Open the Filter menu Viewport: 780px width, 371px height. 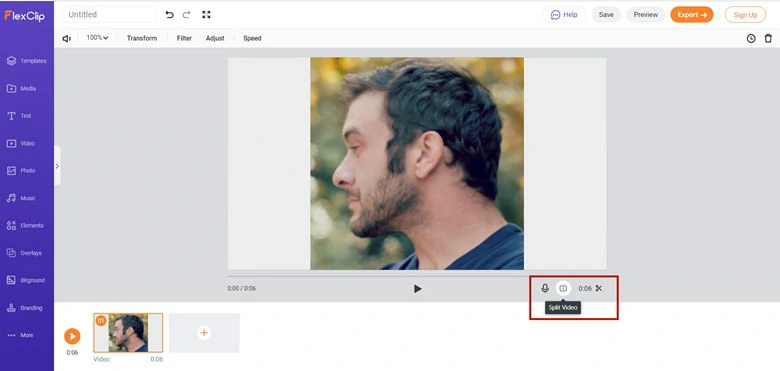(x=184, y=38)
